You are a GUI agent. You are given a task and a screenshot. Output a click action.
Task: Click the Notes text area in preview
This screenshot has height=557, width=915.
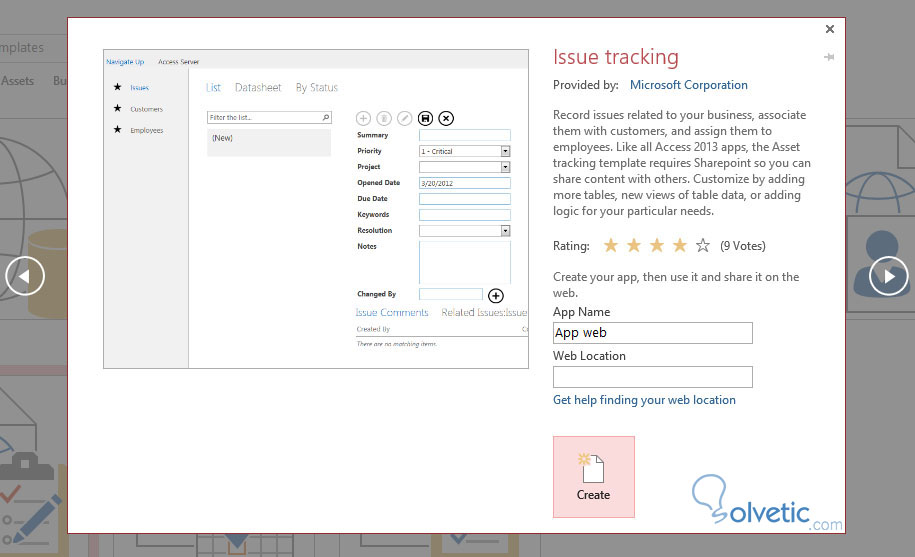(x=465, y=262)
